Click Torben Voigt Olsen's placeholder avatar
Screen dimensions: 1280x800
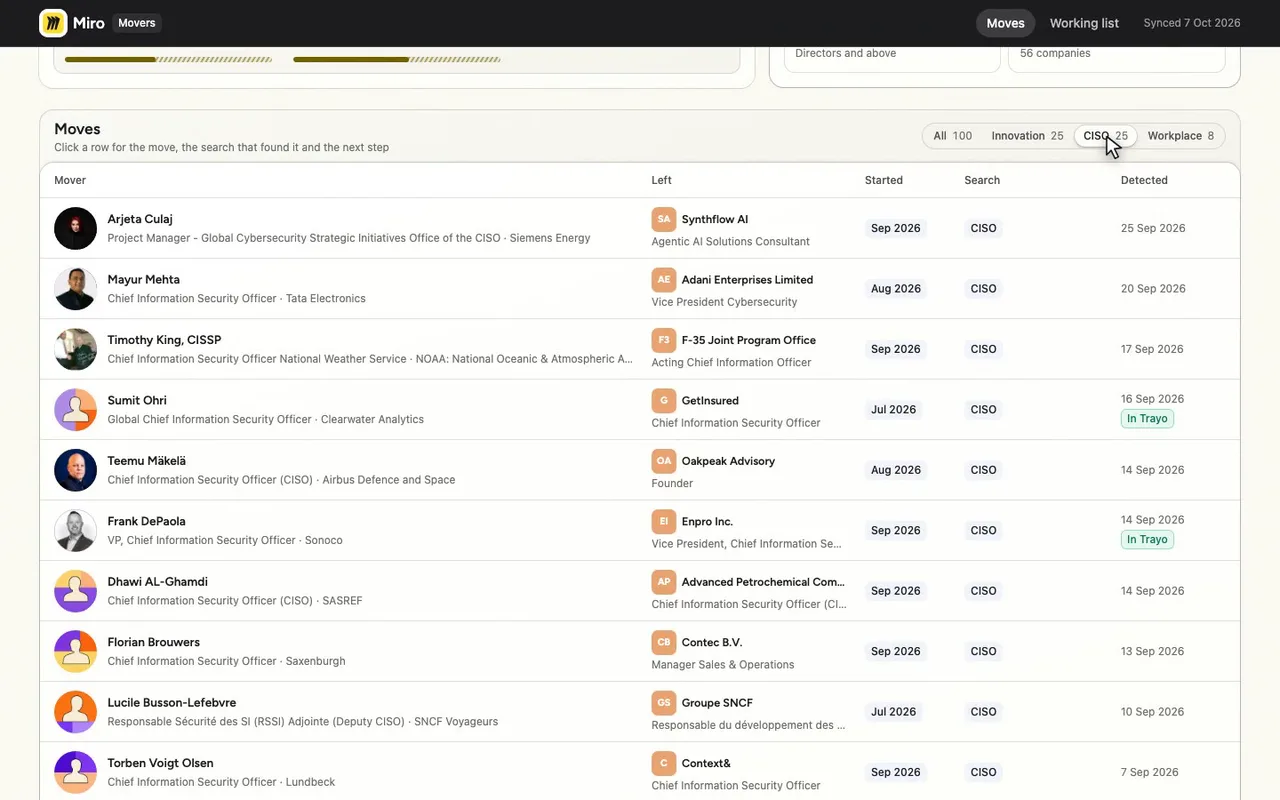pyautogui.click(x=75, y=773)
